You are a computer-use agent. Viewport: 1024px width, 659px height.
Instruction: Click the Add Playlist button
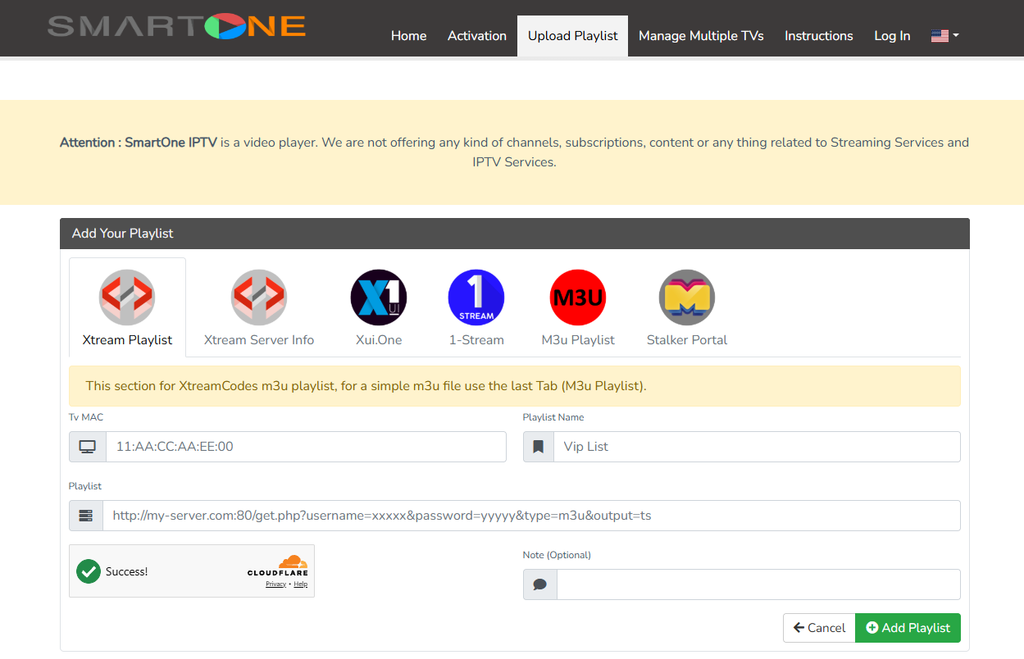tap(908, 628)
